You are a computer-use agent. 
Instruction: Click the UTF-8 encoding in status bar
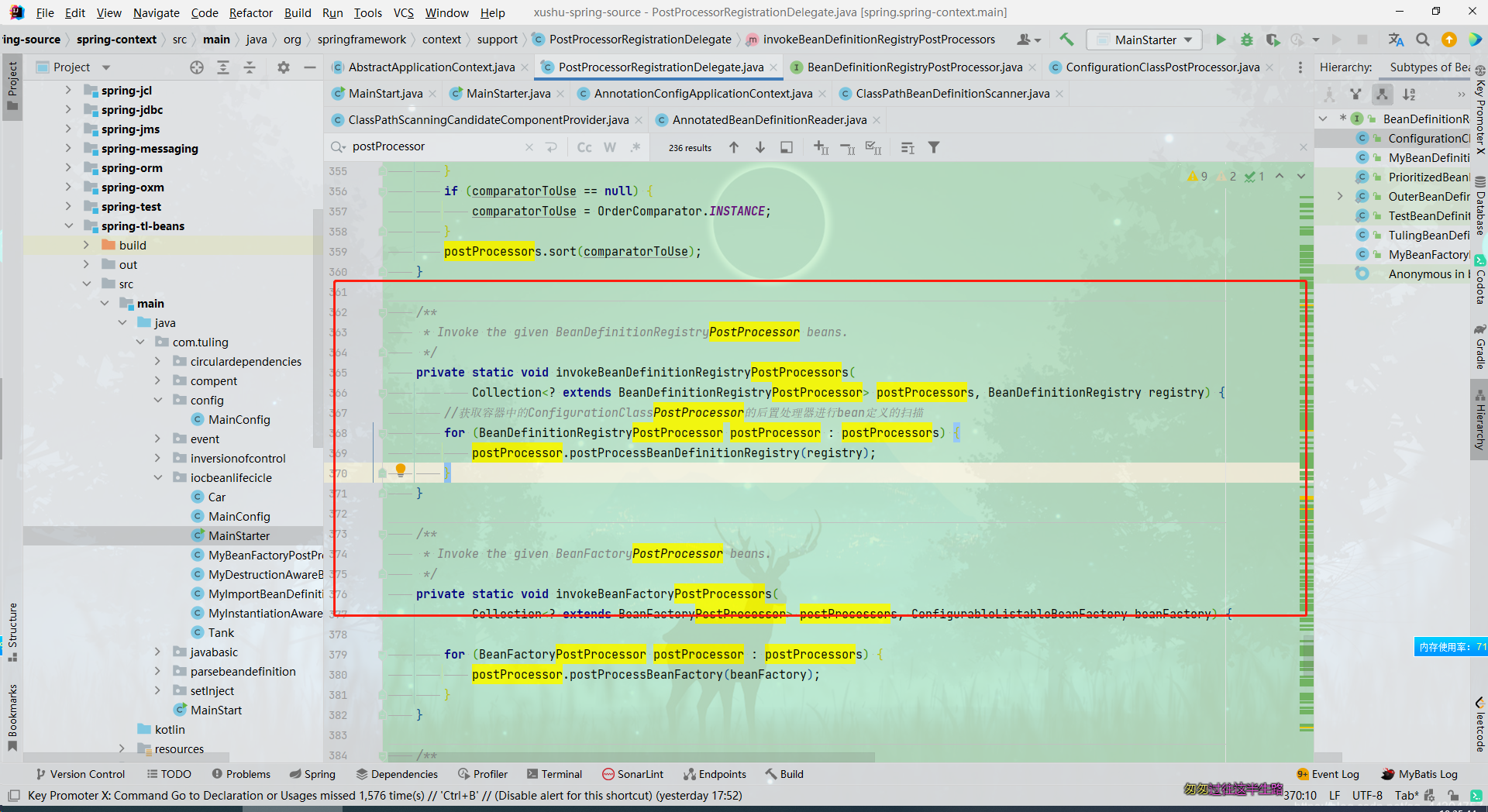tap(1368, 796)
